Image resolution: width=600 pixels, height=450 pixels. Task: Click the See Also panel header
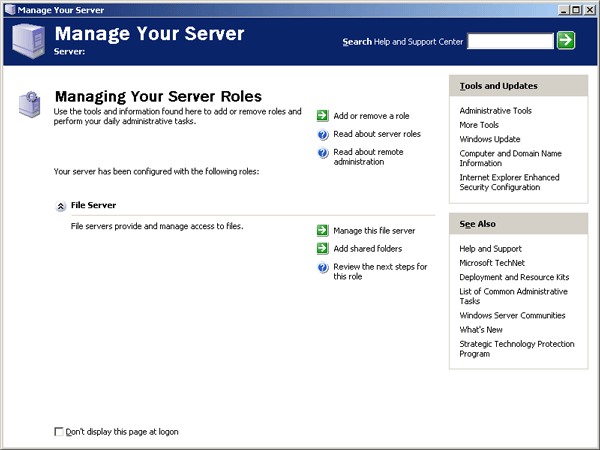pos(518,224)
